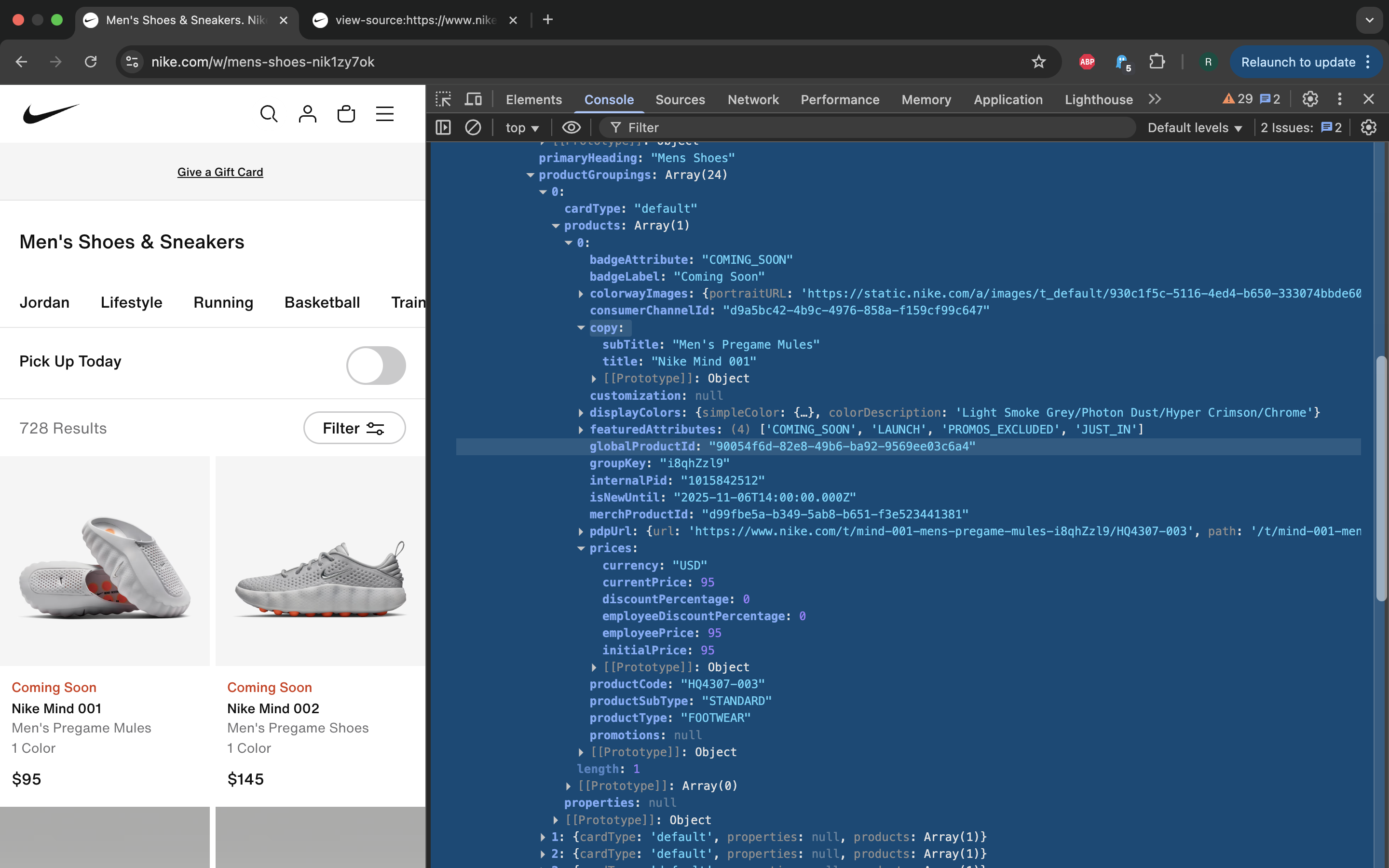This screenshot has width=1389, height=868.
Task: Open the shopping bag icon
Action: point(346,114)
